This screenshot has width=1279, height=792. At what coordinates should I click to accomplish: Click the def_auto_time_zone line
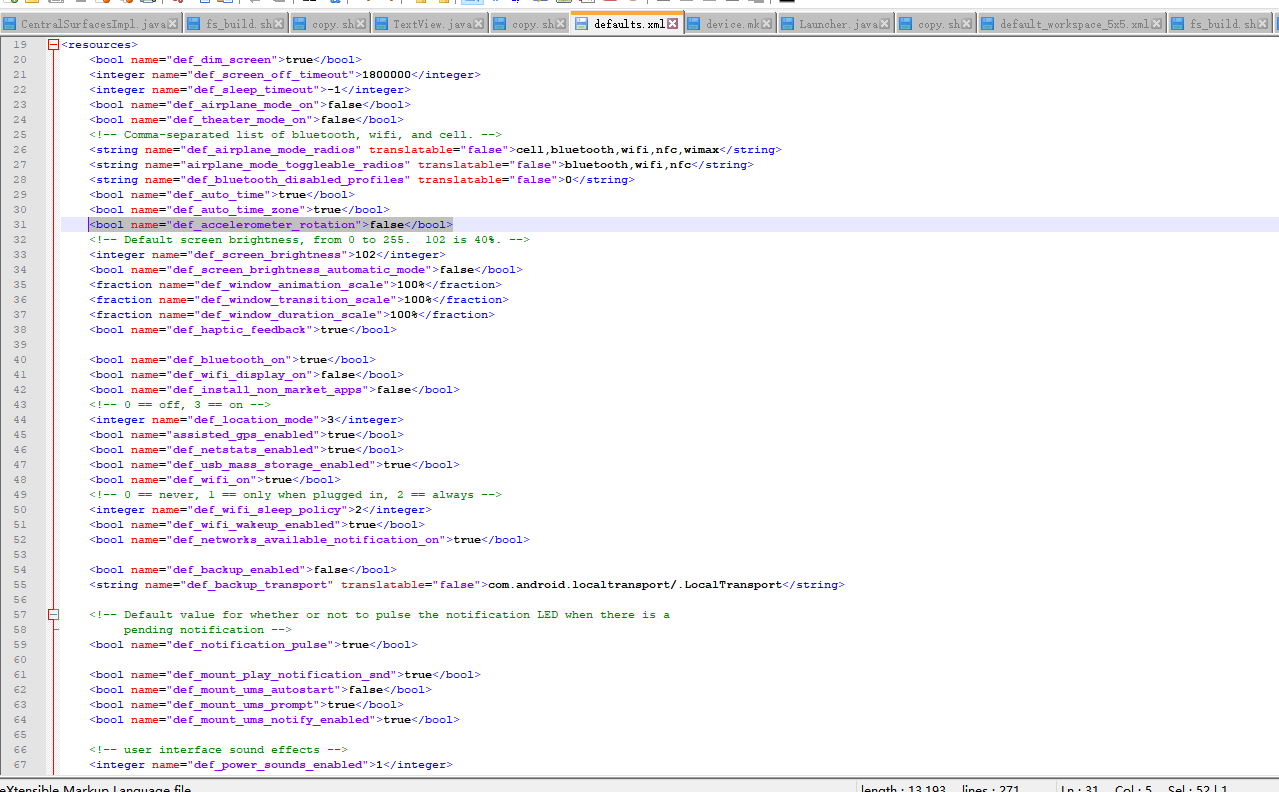[239, 210]
